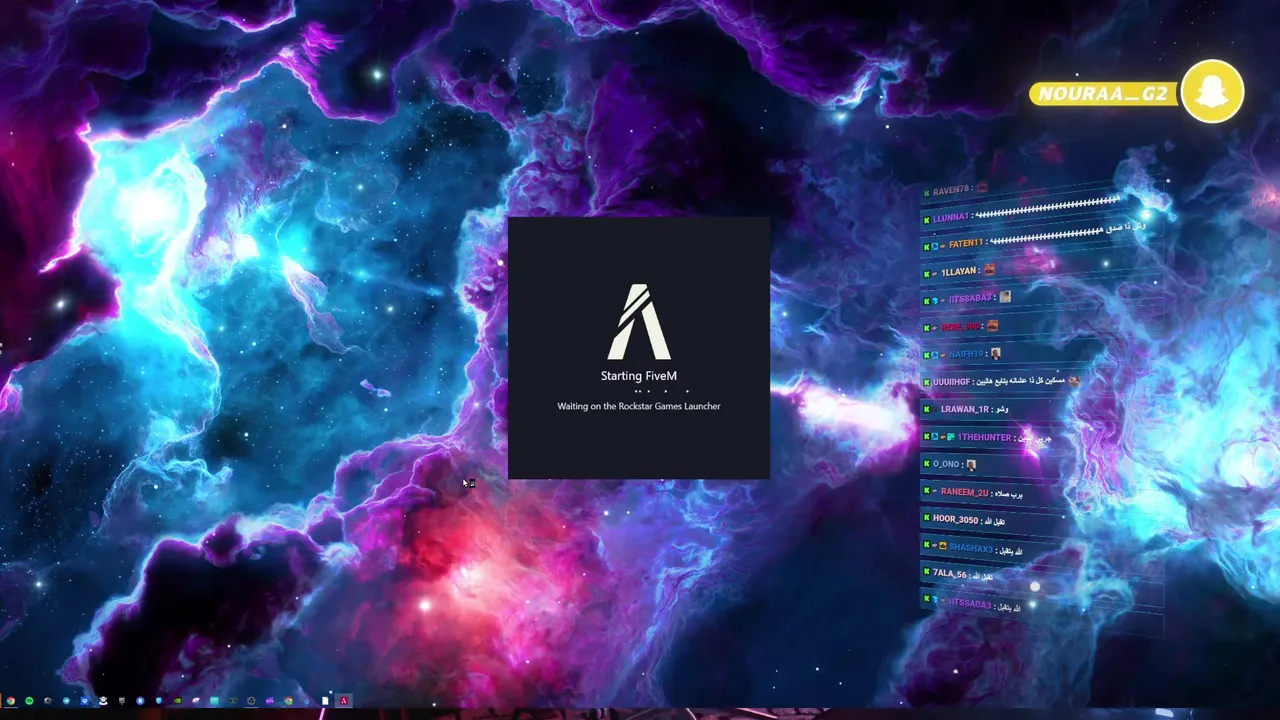Click the NOURAA_G2 username label
Viewport: 1280px width, 720px height.
click(1103, 94)
